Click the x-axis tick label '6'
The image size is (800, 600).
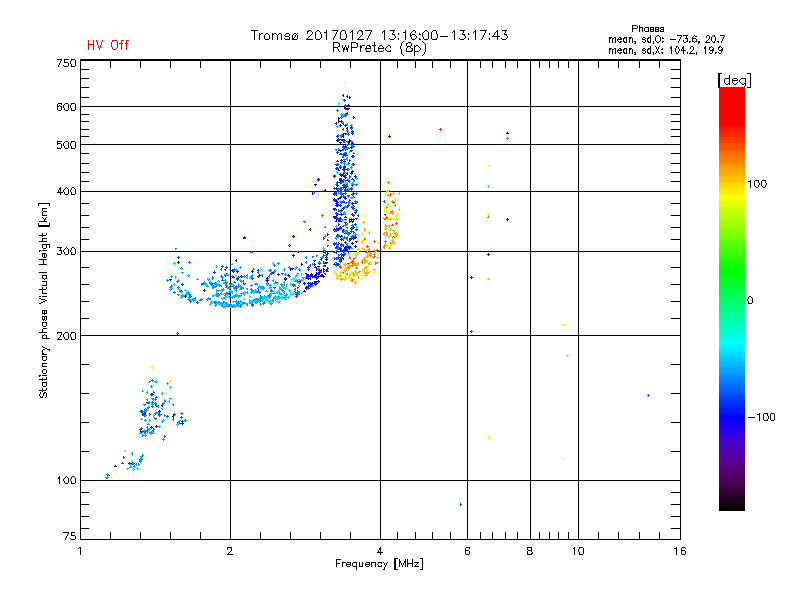pos(467,551)
